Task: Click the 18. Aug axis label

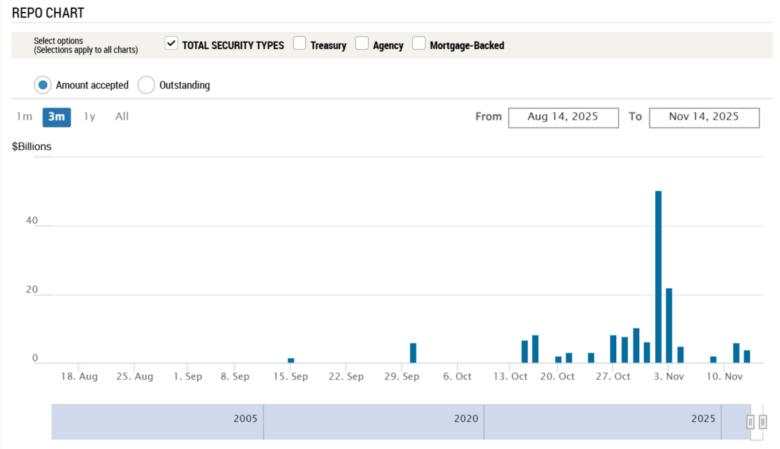Action: pos(79,376)
